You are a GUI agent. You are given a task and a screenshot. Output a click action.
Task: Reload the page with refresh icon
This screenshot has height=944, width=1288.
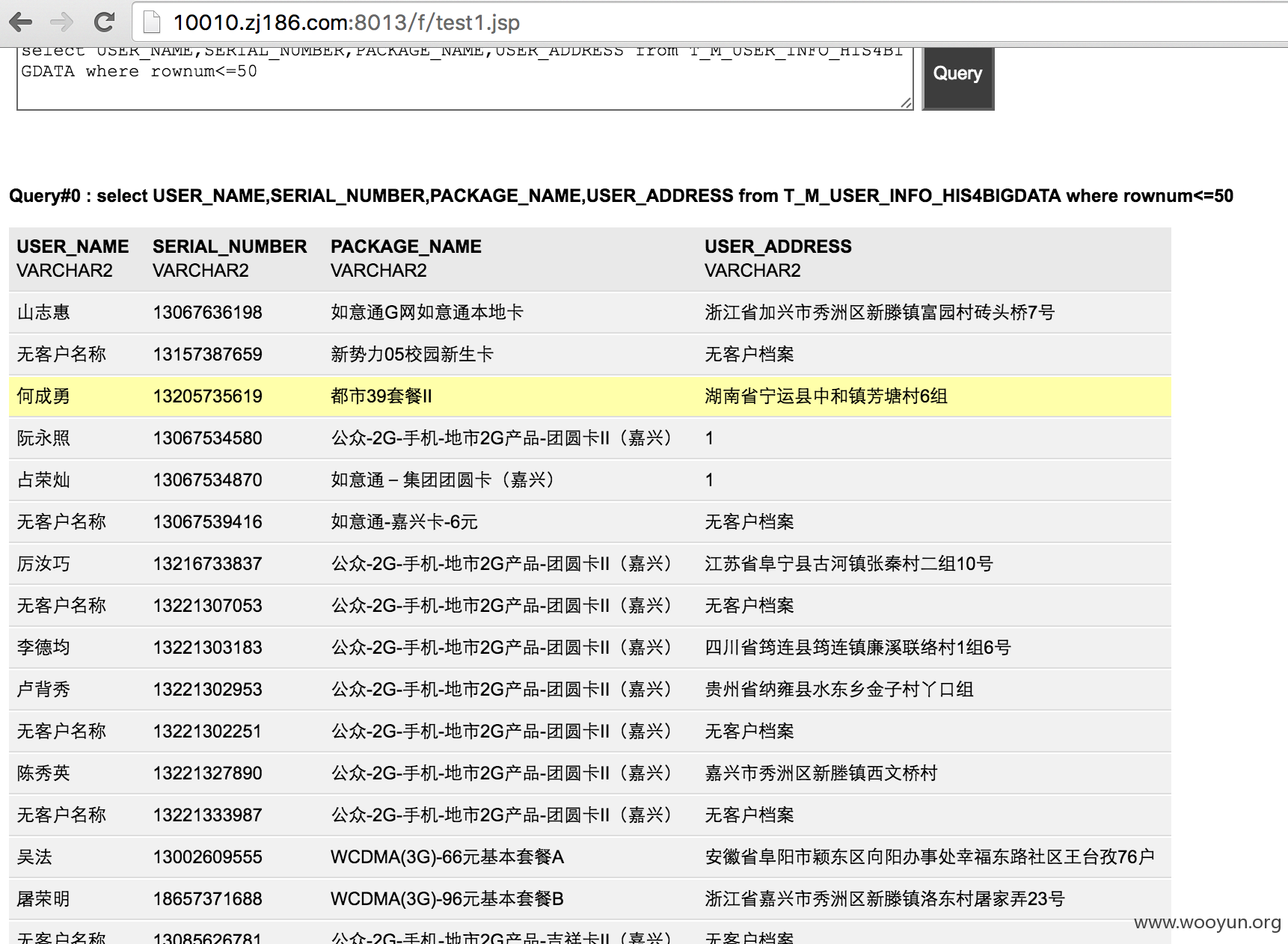tap(104, 22)
